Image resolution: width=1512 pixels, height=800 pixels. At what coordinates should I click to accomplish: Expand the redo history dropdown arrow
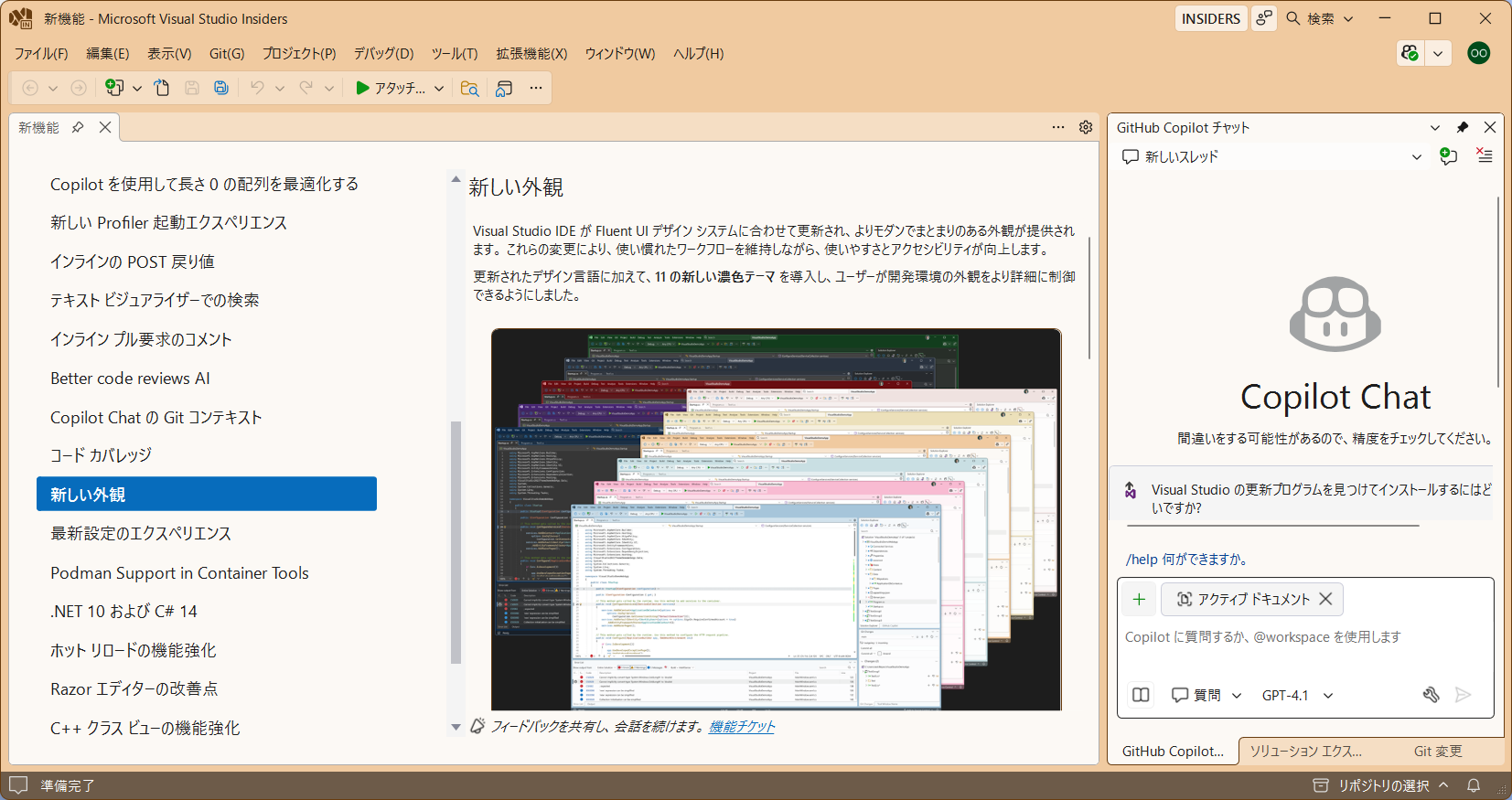pos(329,88)
